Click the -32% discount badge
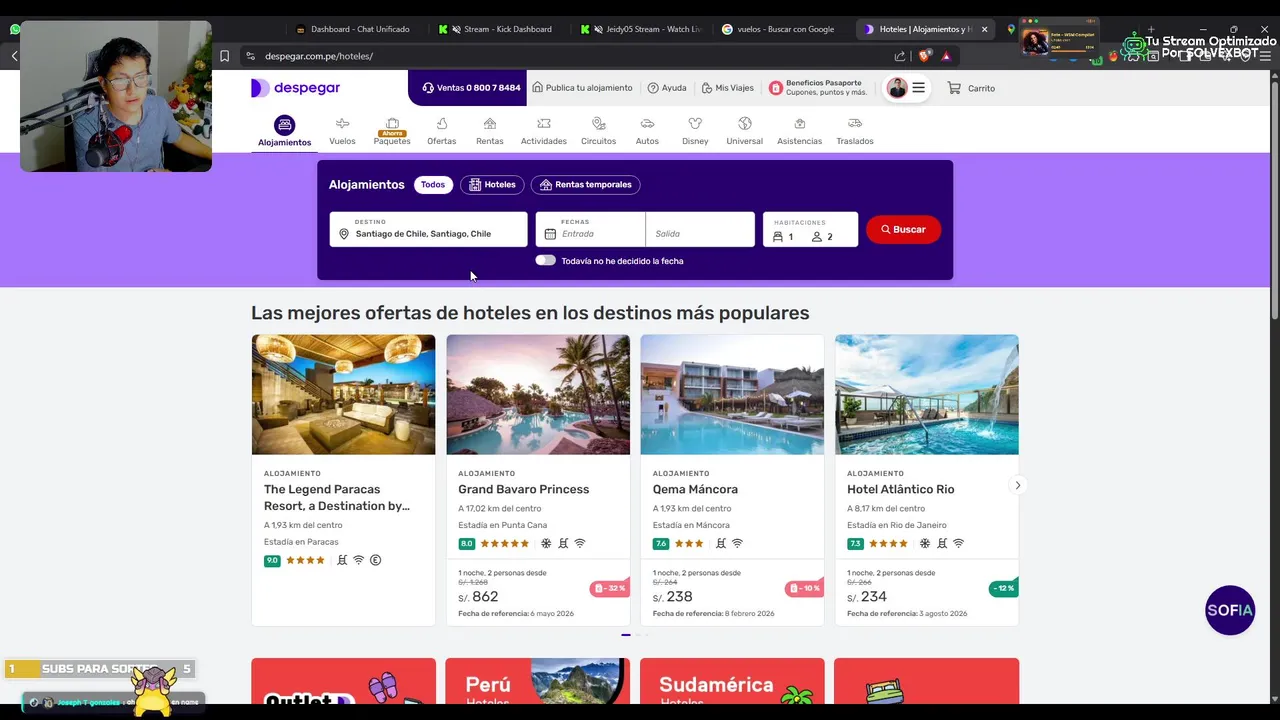1280x720 pixels. coord(608,588)
